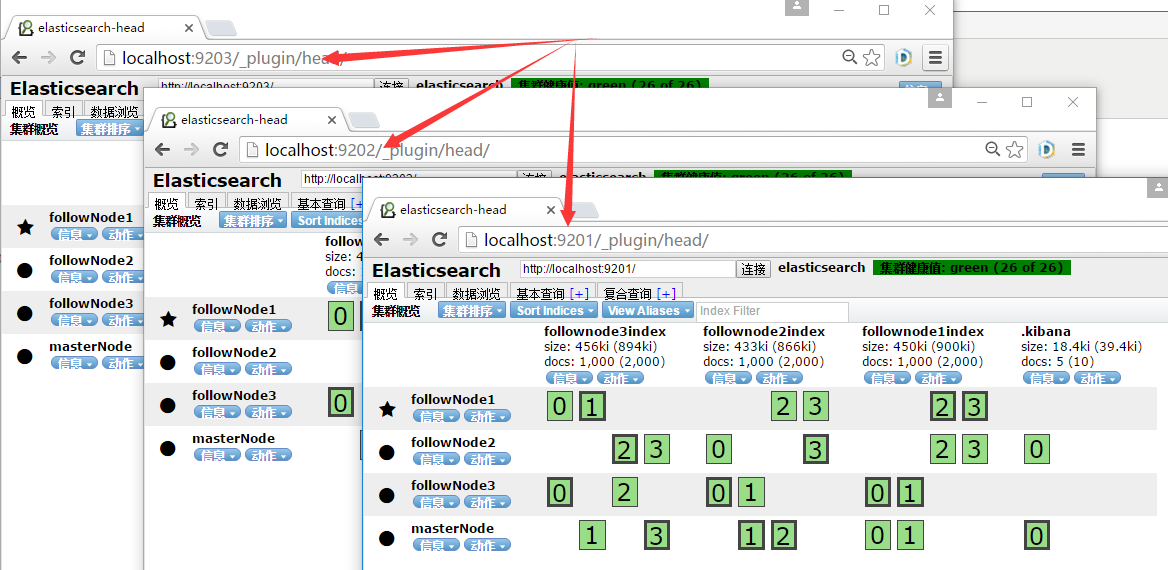Add new 基本查询 tab via [+] link
This screenshot has height=570, width=1168.
click(x=579, y=294)
